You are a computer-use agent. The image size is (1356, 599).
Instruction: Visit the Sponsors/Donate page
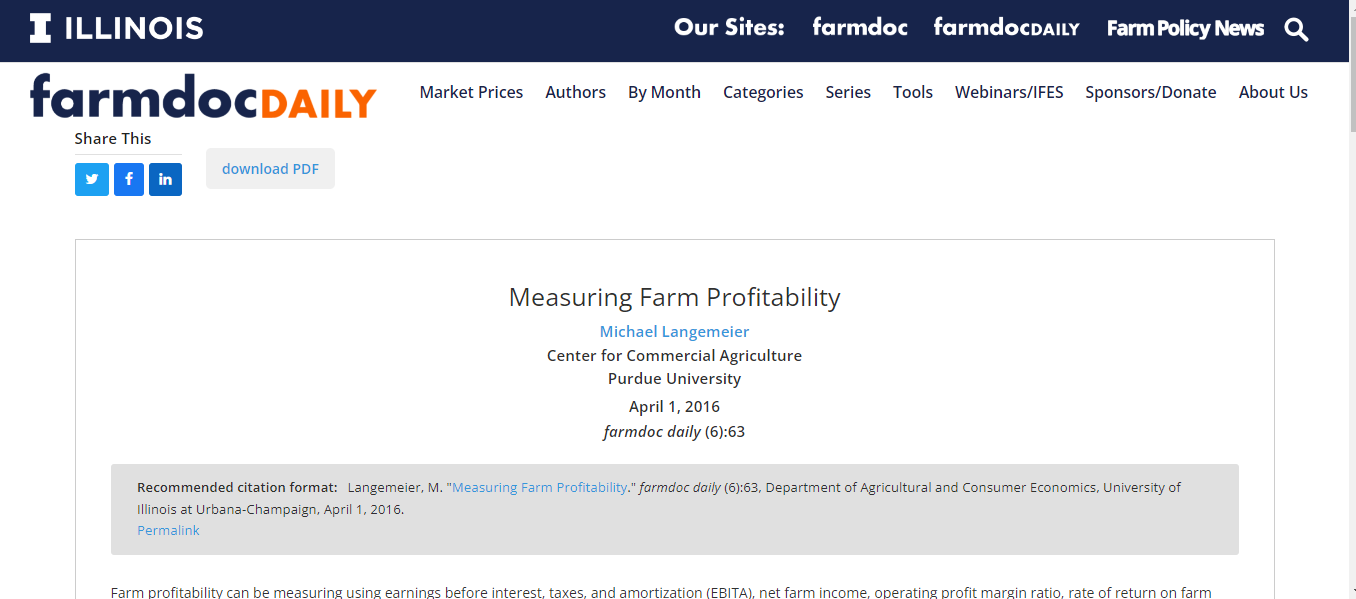point(1150,92)
